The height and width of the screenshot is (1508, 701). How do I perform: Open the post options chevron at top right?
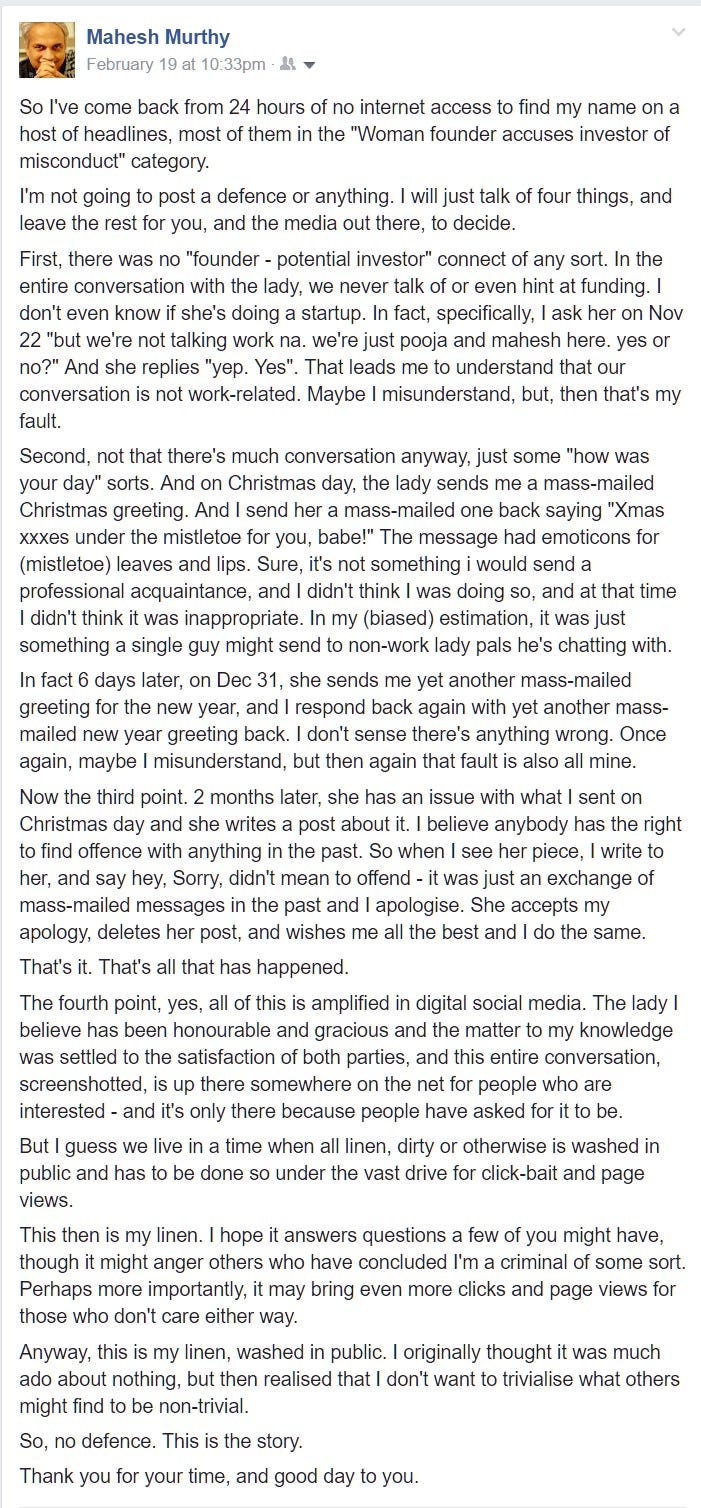pos(678,33)
